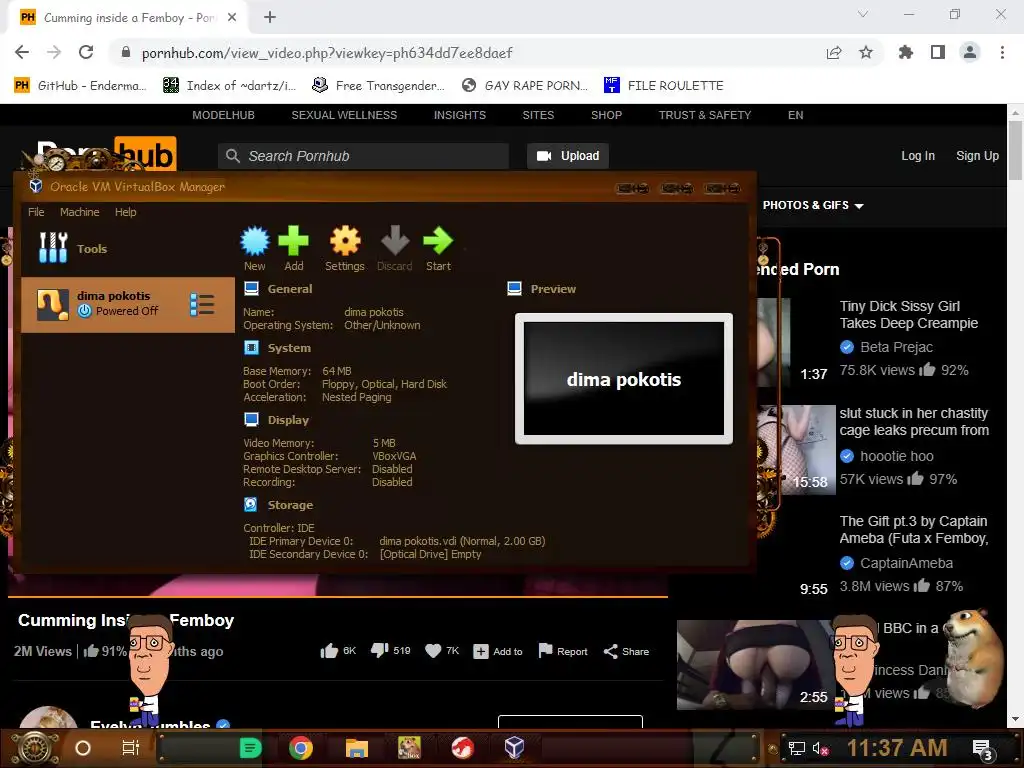Click the Preview section header
Viewport: 1024px width, 768px height.
(553, 289)
